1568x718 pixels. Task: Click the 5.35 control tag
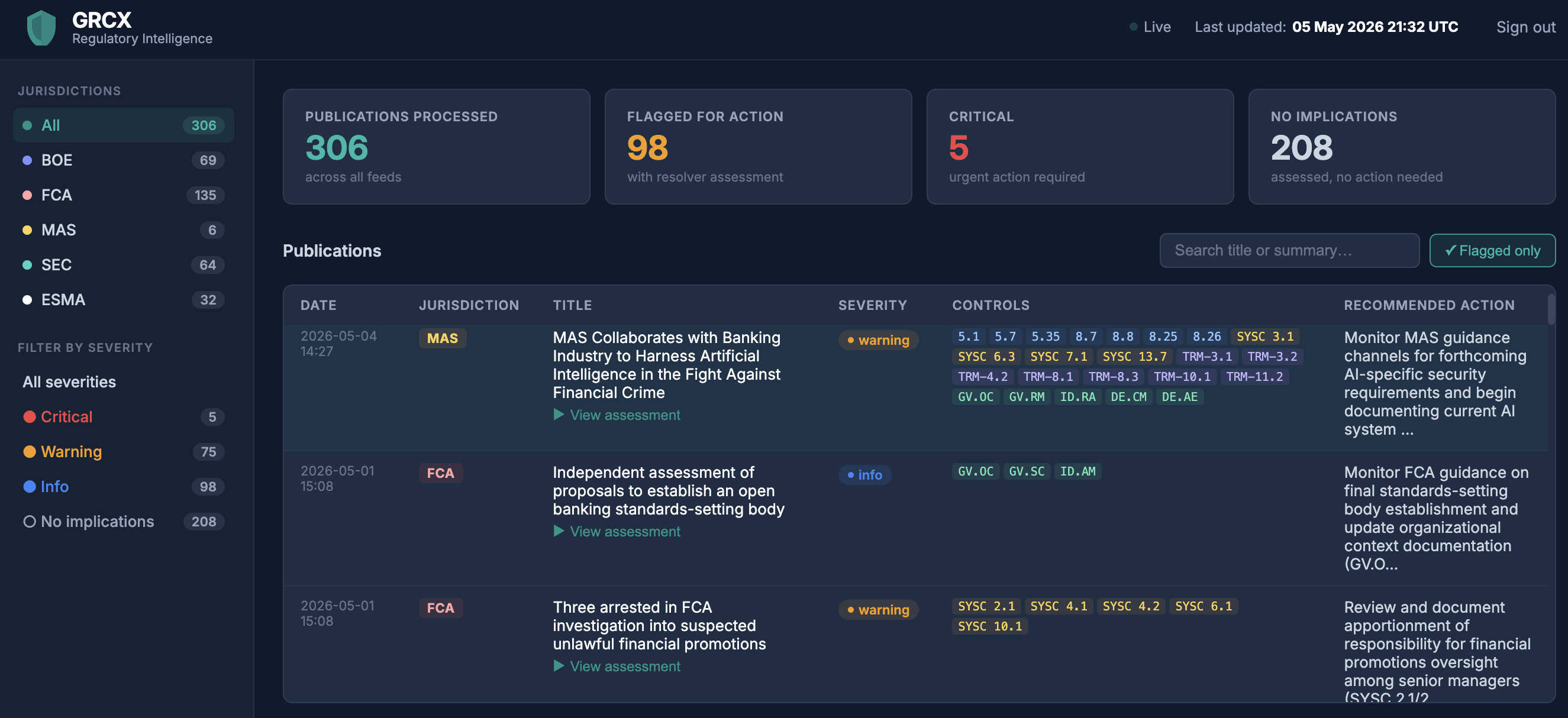1045,337
